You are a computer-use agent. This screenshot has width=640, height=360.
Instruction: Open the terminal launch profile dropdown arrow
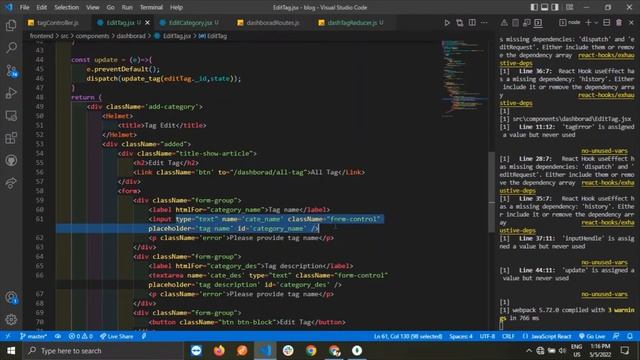(596, 23)
